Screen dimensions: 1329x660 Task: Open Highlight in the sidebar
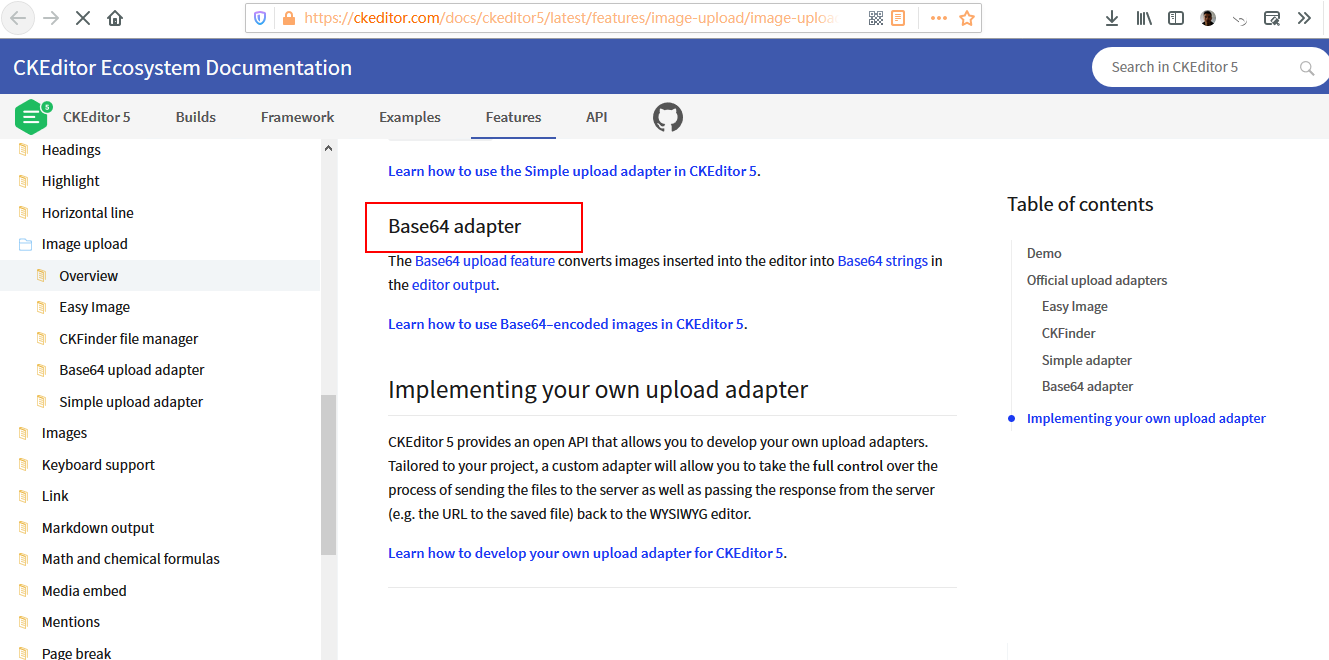pos(71,181)
